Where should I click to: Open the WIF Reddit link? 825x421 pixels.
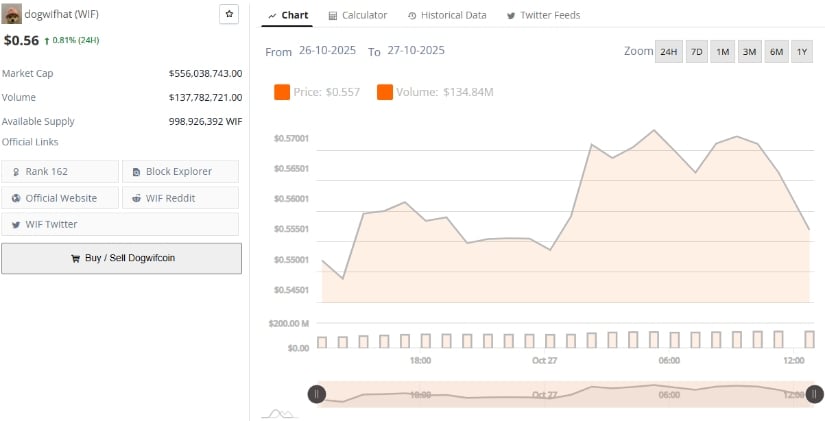(x=180, y=198)
